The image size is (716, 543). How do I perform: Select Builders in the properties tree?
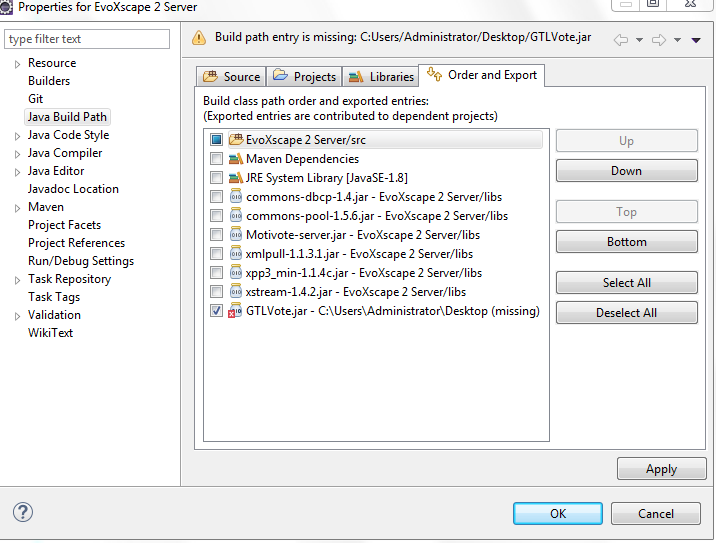click(x=49, y=81)
